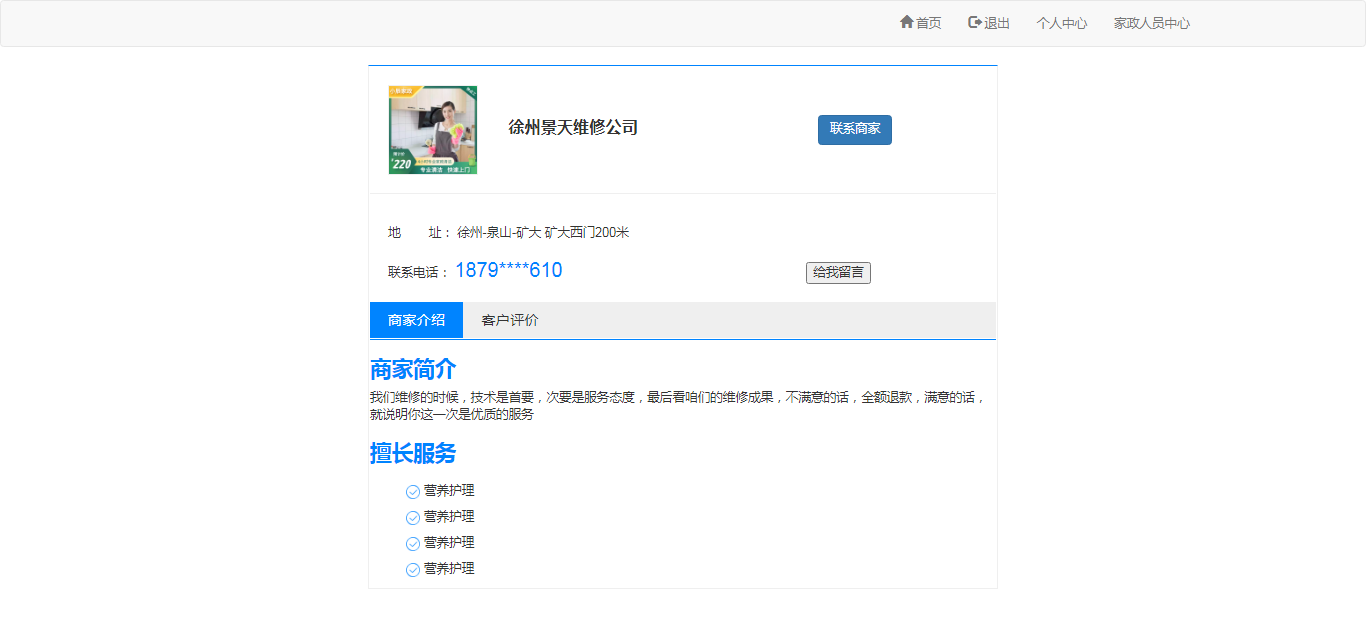Click the 商家简介 heading
The width and height of the screenshot is (1366, 625).
click(x=413, y=369)
